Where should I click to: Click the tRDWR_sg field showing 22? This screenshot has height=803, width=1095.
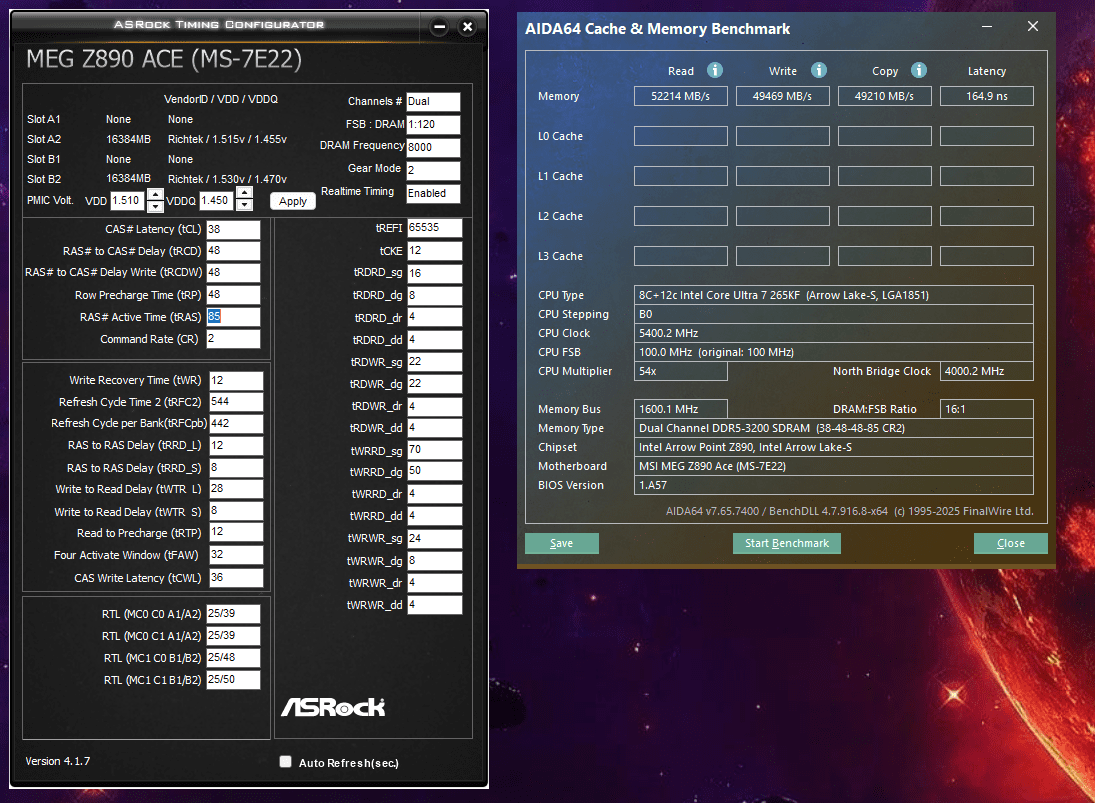[x=434, y=362]
